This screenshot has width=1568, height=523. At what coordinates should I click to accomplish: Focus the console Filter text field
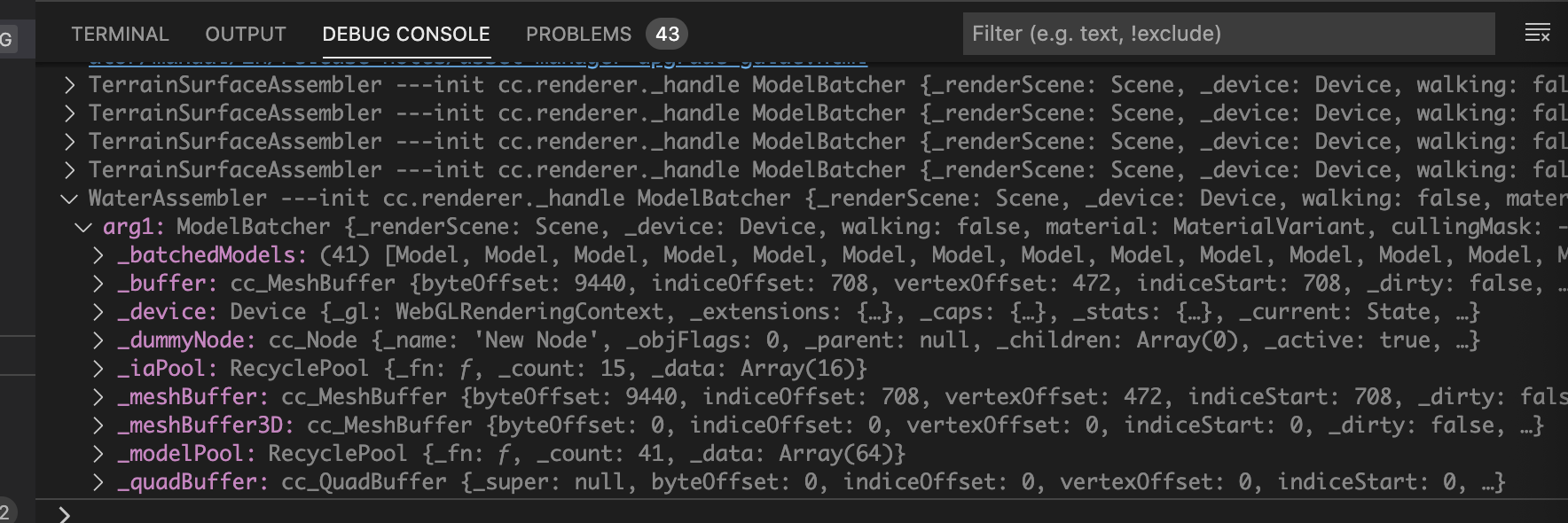pos(1228,34)
